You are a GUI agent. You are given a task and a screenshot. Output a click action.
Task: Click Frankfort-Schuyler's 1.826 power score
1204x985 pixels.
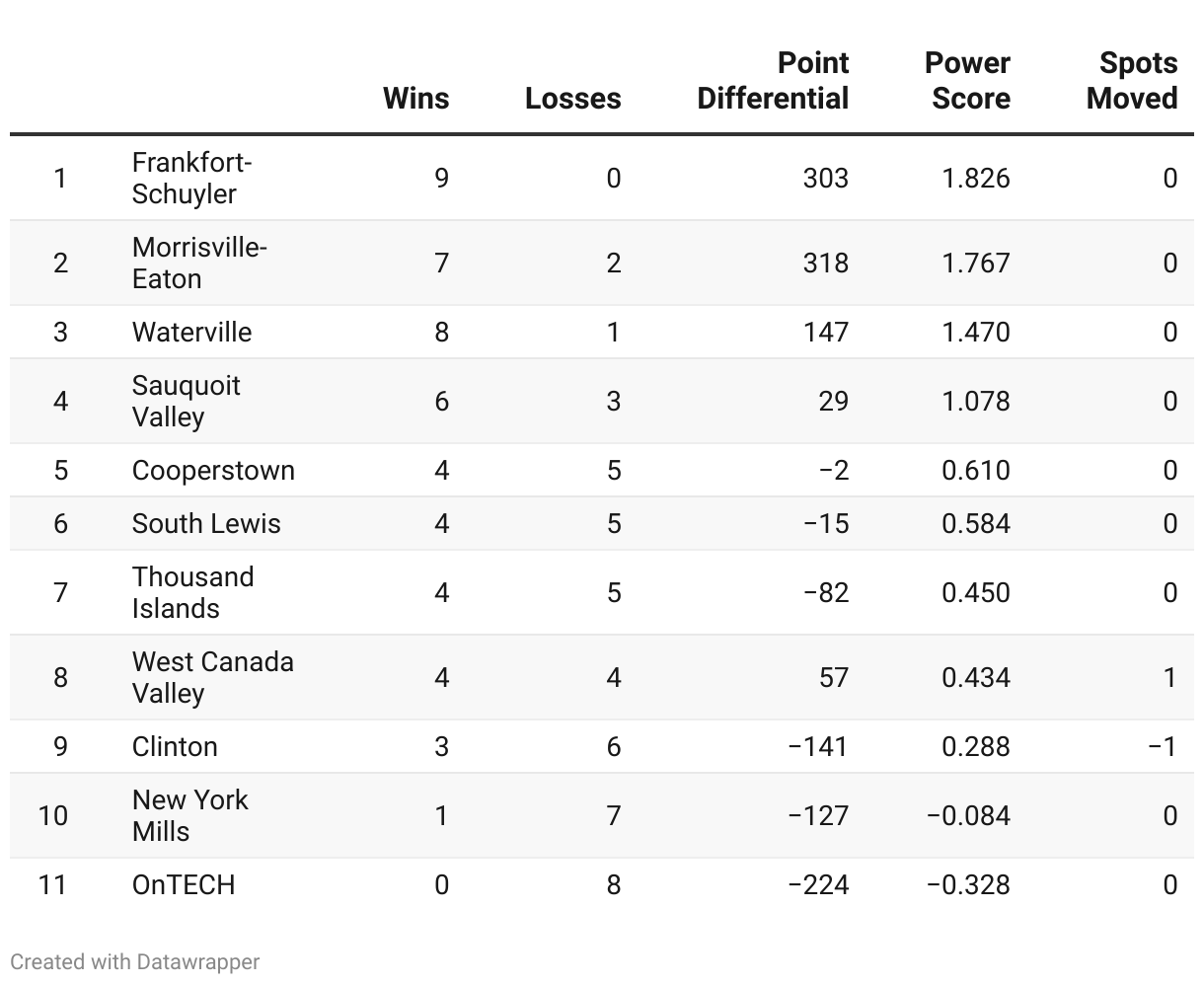click(975, 178)
